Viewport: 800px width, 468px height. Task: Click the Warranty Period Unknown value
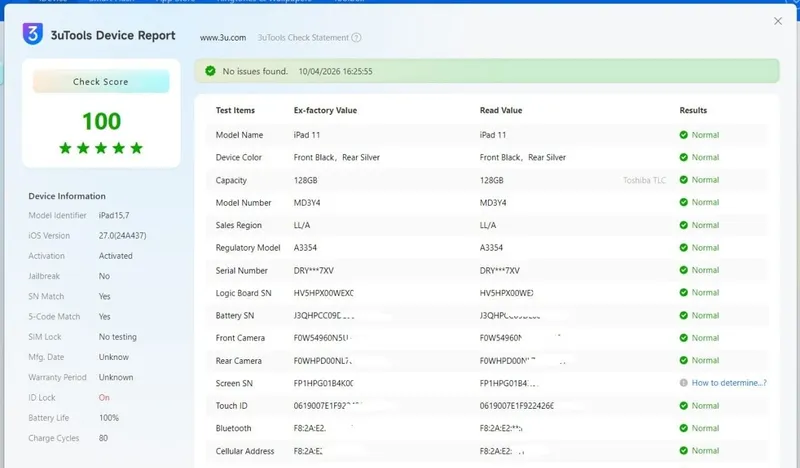(x=116, y=377)
